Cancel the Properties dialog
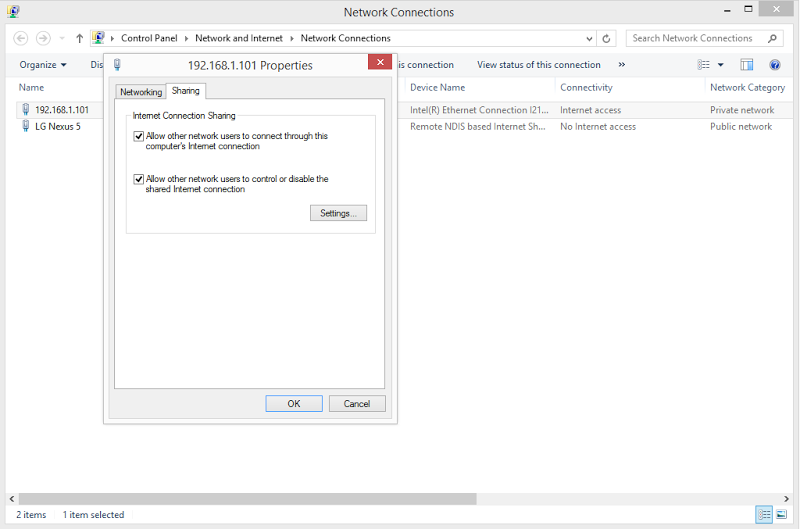The width and height of the screenshot is (800, 529). tap(357, 403)
